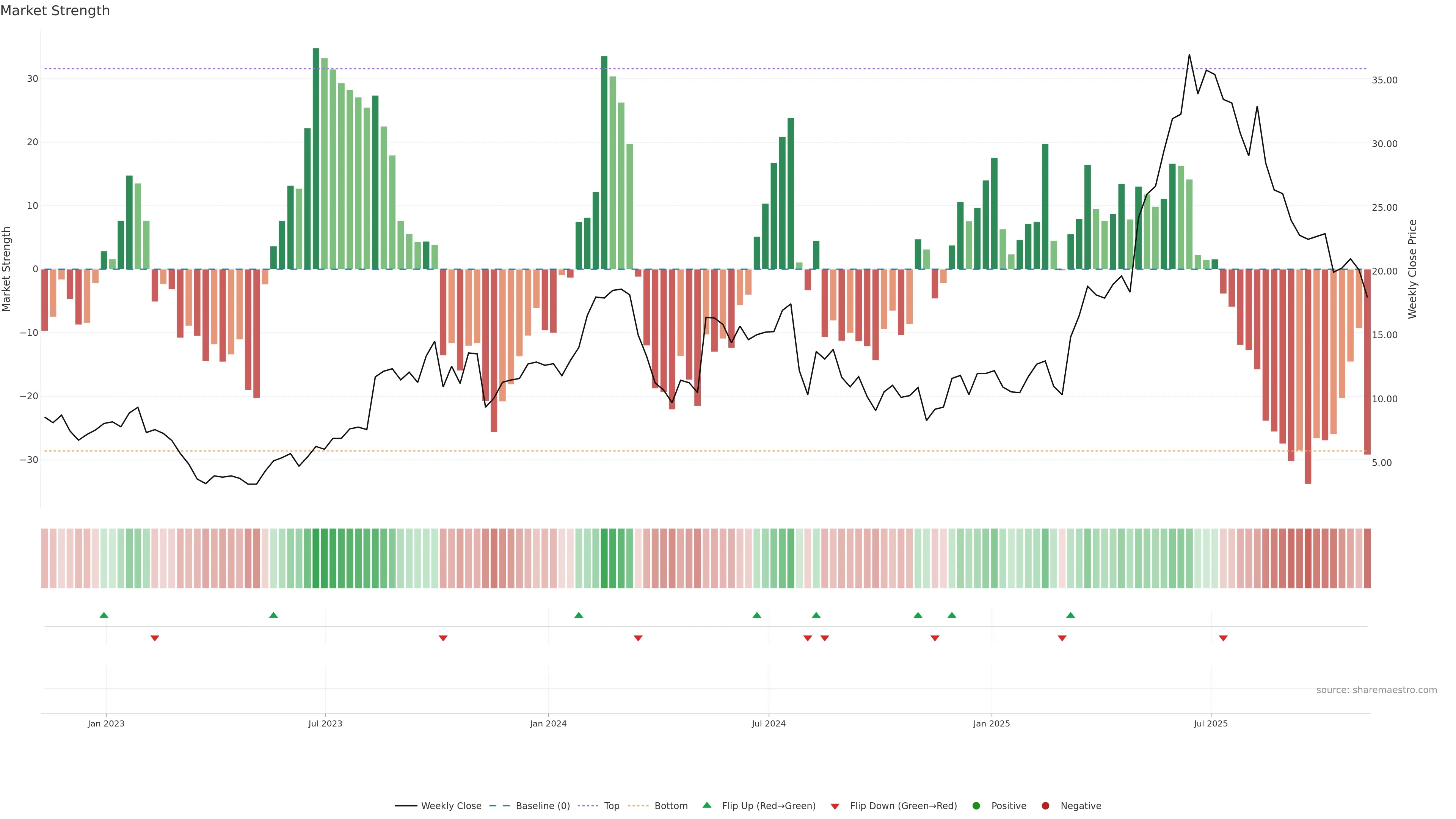
Task: Click the red Flip Down triangle legend icon
Action: tap(835, 806)
